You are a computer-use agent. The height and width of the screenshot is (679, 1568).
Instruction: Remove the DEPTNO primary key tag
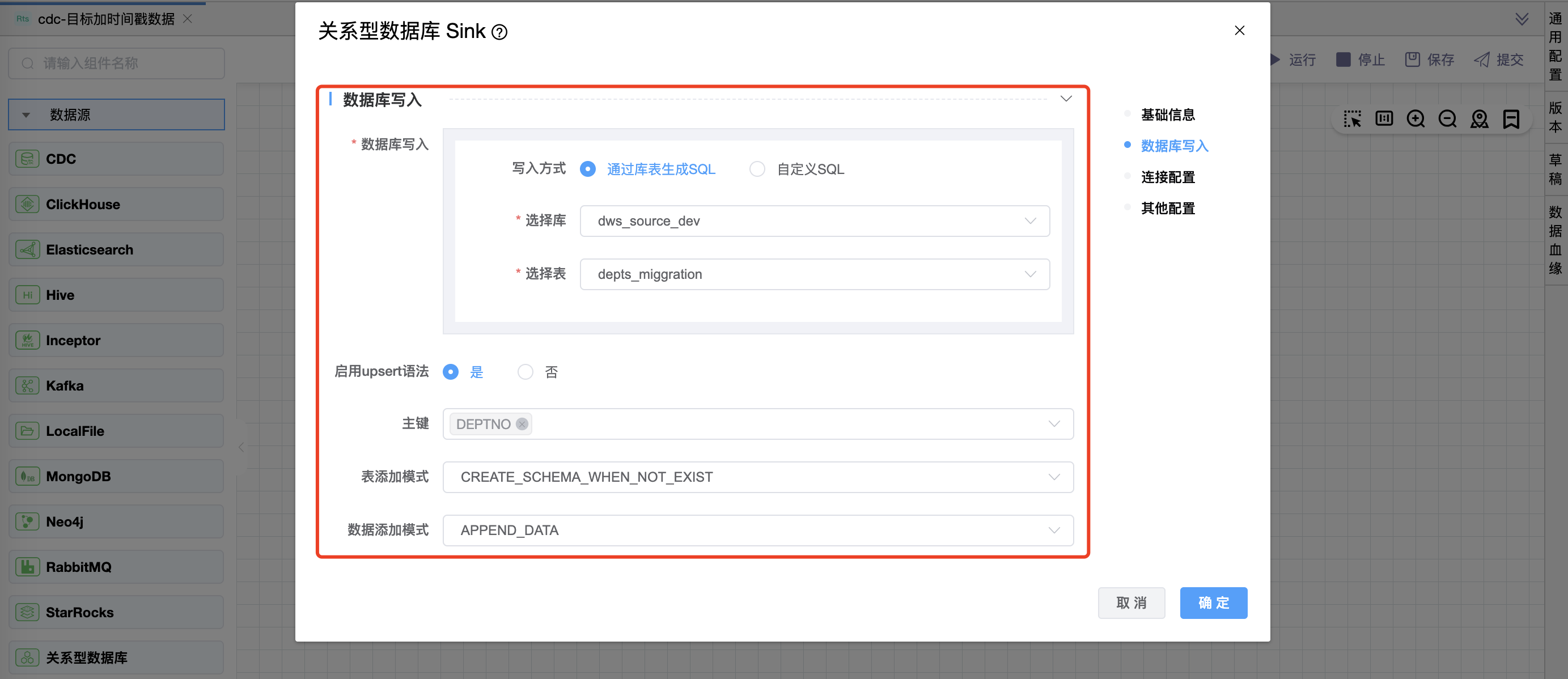522,424
